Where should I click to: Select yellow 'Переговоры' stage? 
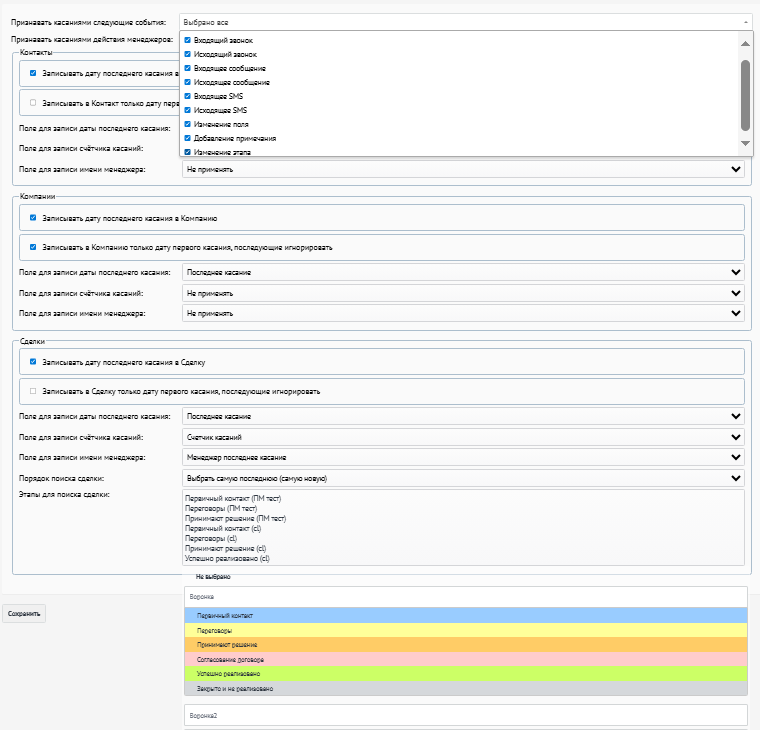click(466, 631)
